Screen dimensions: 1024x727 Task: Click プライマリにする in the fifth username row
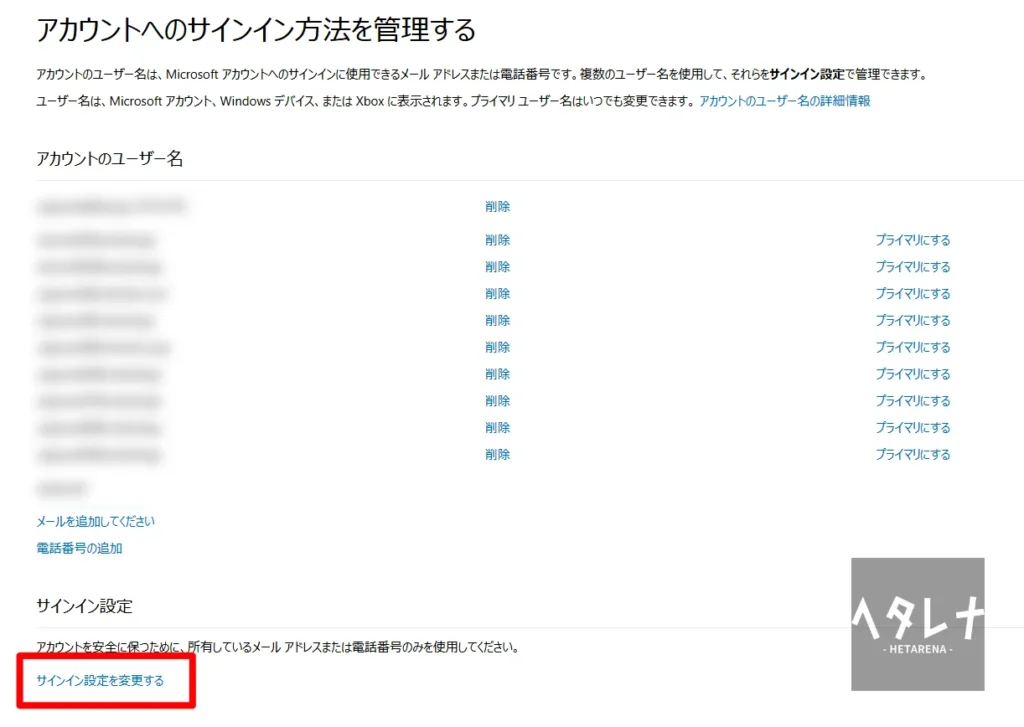tap(912, 321)
